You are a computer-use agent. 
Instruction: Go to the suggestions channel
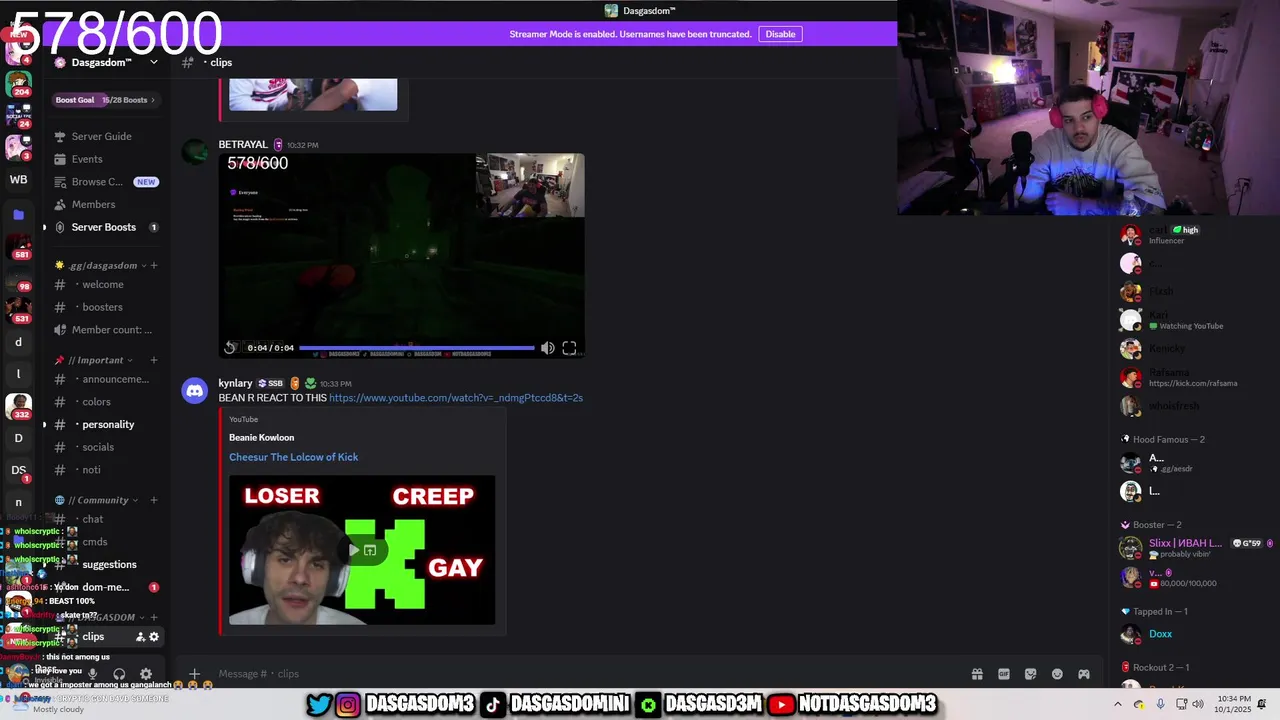[x=105, y=565]
